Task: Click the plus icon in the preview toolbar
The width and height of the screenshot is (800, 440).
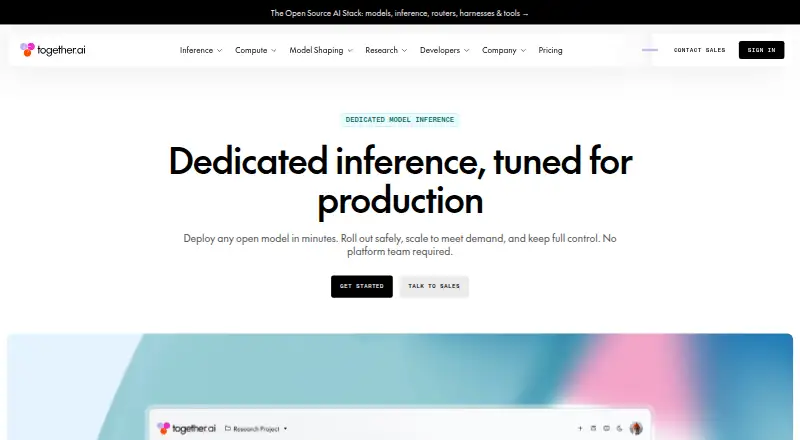Action: [x=580, y=428]
